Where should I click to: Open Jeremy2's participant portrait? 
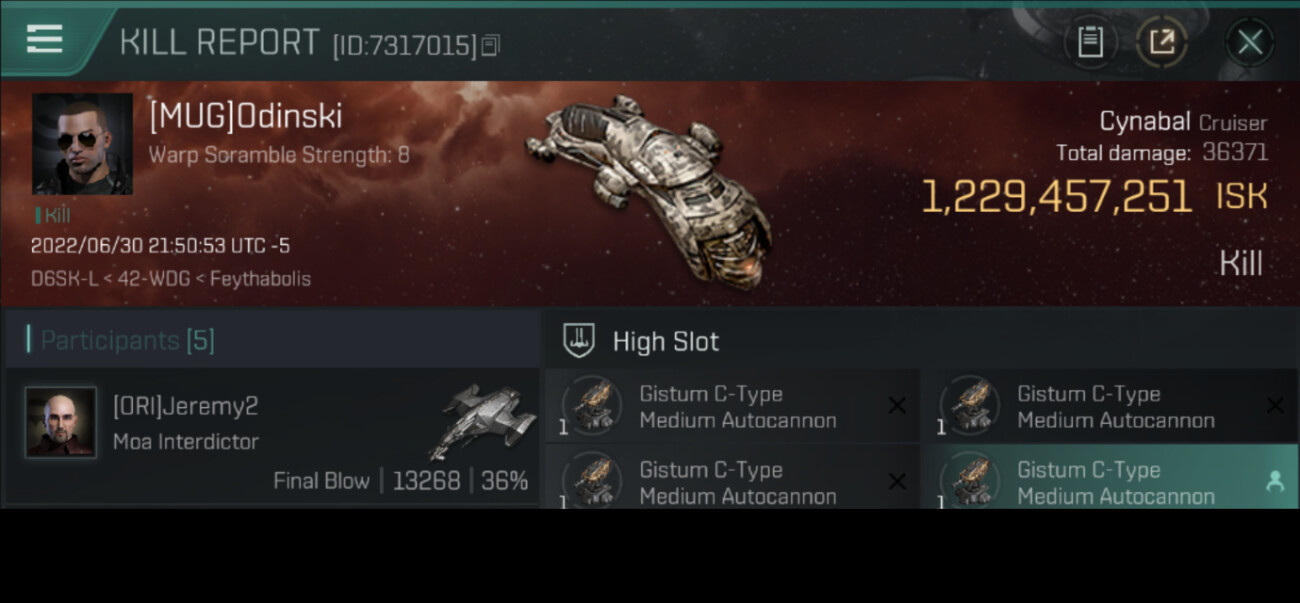[61, 422]
